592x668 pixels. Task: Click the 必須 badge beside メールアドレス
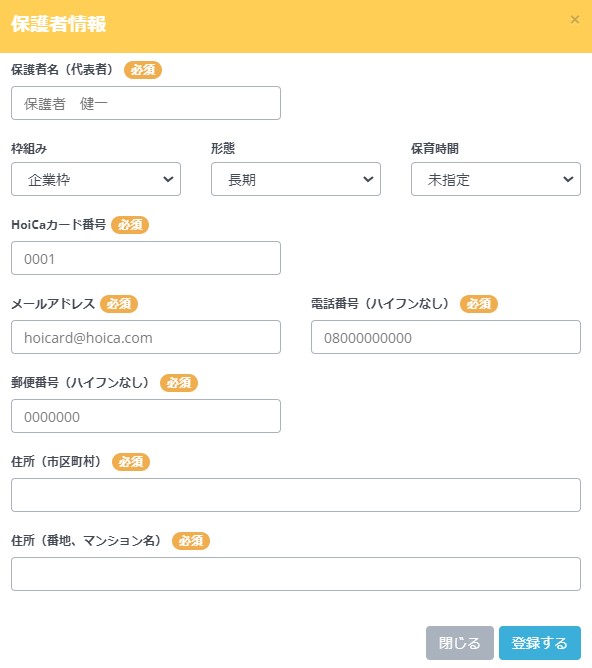(x=119, y=304)
